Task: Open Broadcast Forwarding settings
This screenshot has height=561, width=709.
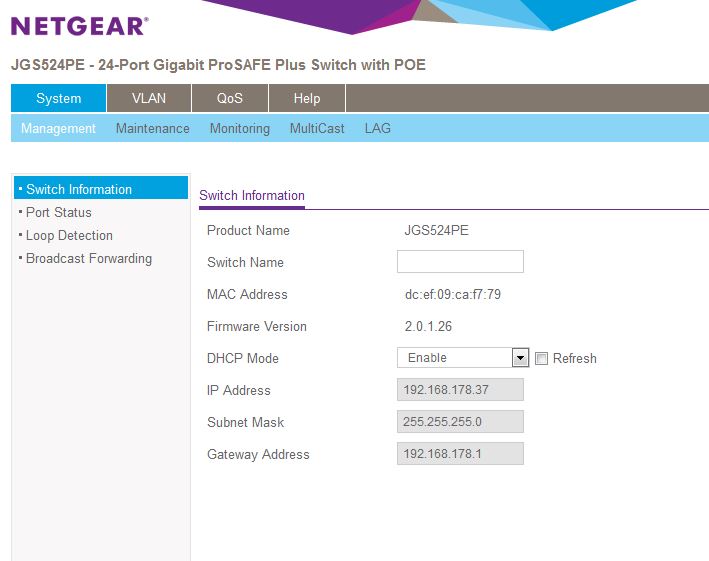Action: click(x=89, y=258)
